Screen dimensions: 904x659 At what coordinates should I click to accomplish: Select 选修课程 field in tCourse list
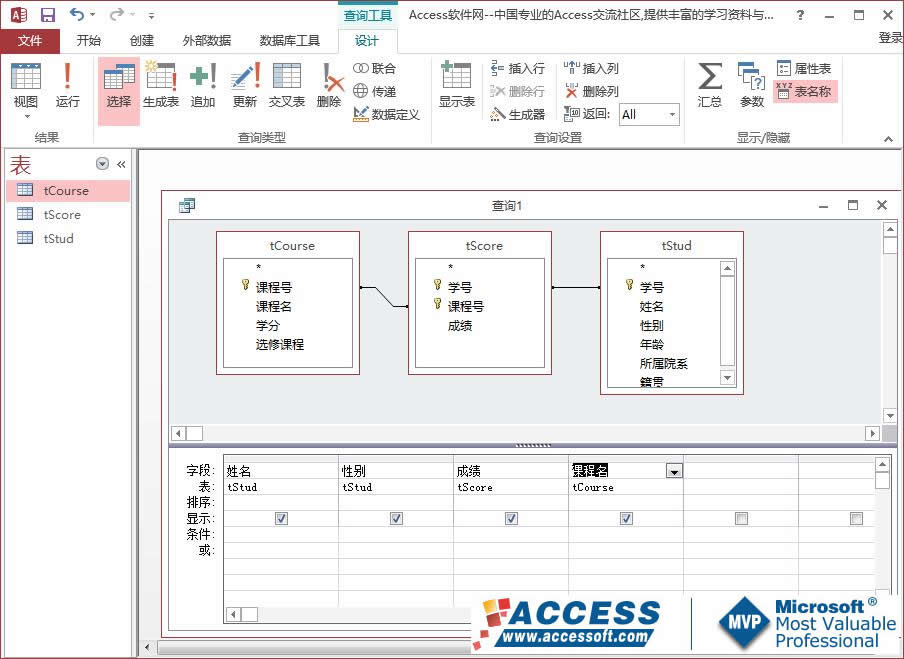280,345
